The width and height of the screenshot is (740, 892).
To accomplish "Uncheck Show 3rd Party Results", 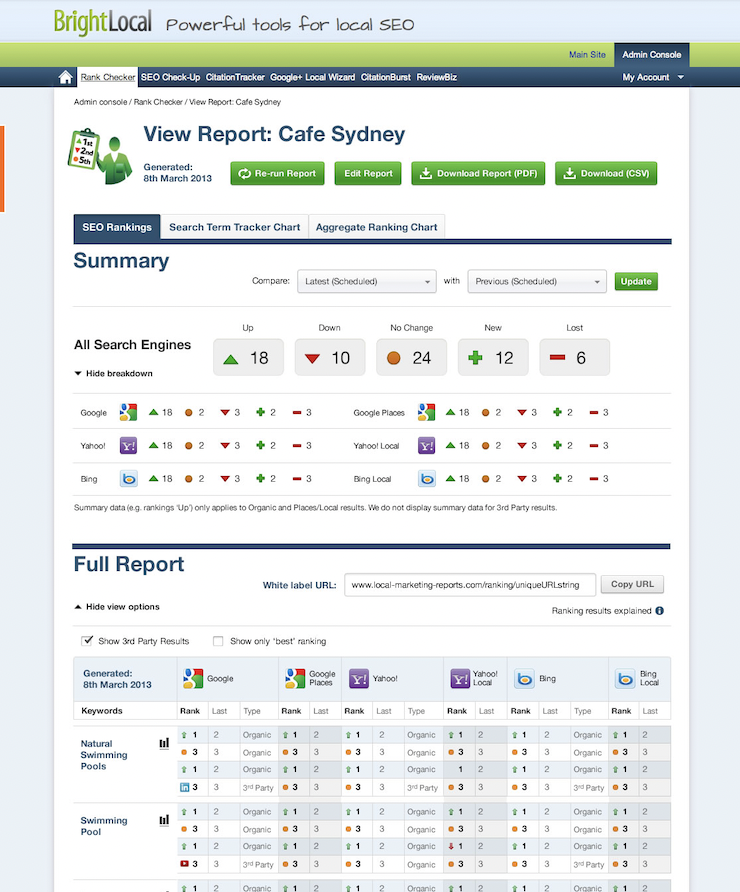I will point(87,641).
